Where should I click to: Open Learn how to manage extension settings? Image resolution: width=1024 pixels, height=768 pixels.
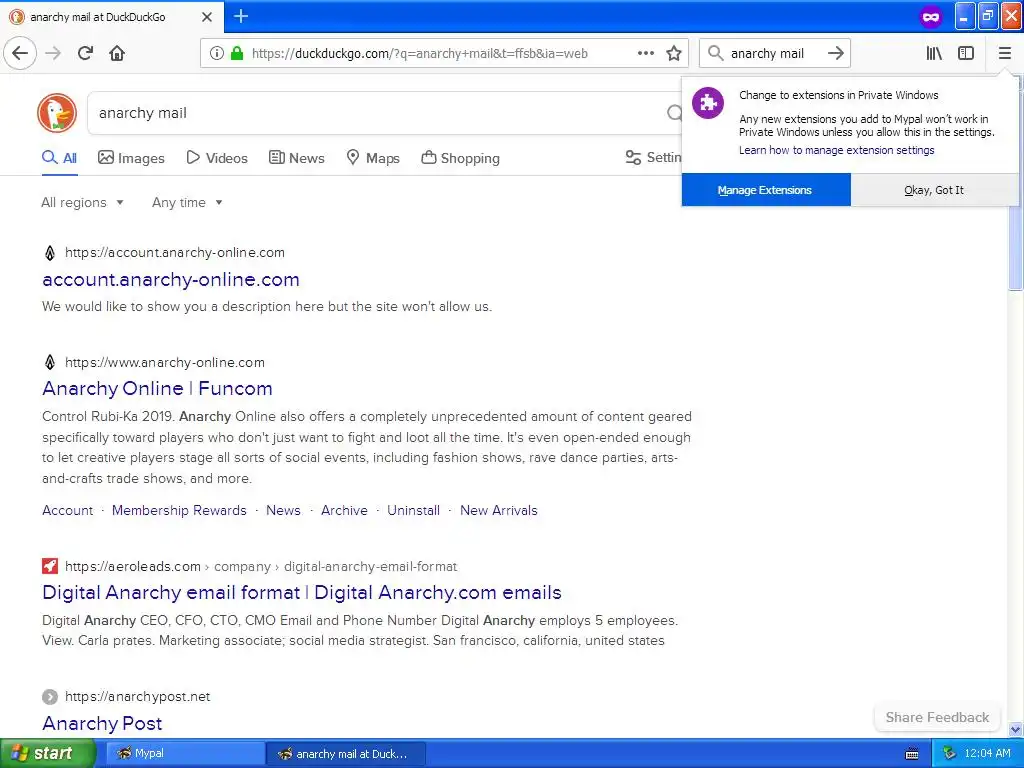pyautogui.click(x=837, y=150)
